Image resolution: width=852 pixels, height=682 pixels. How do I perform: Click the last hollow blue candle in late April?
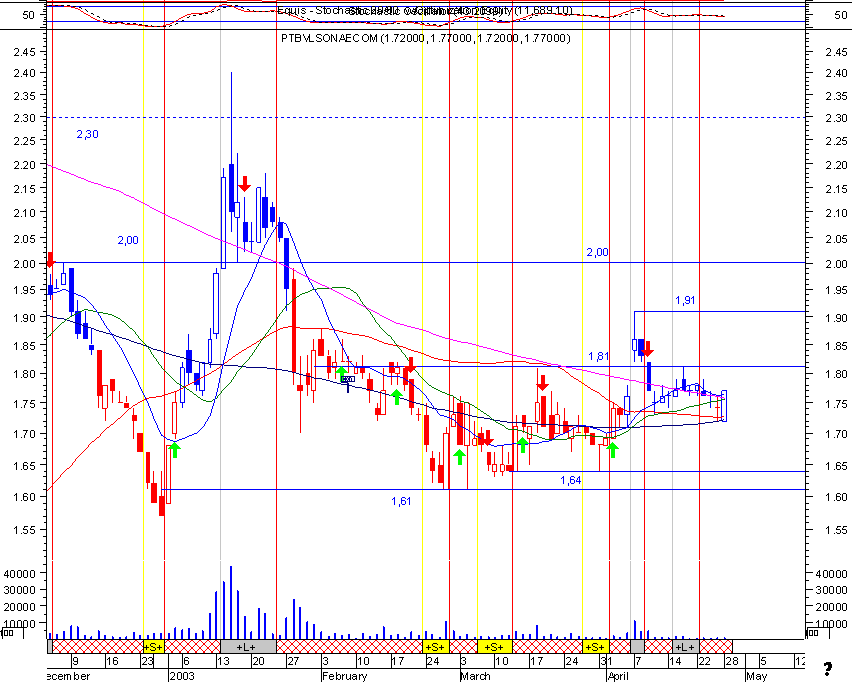pos(724,405)
